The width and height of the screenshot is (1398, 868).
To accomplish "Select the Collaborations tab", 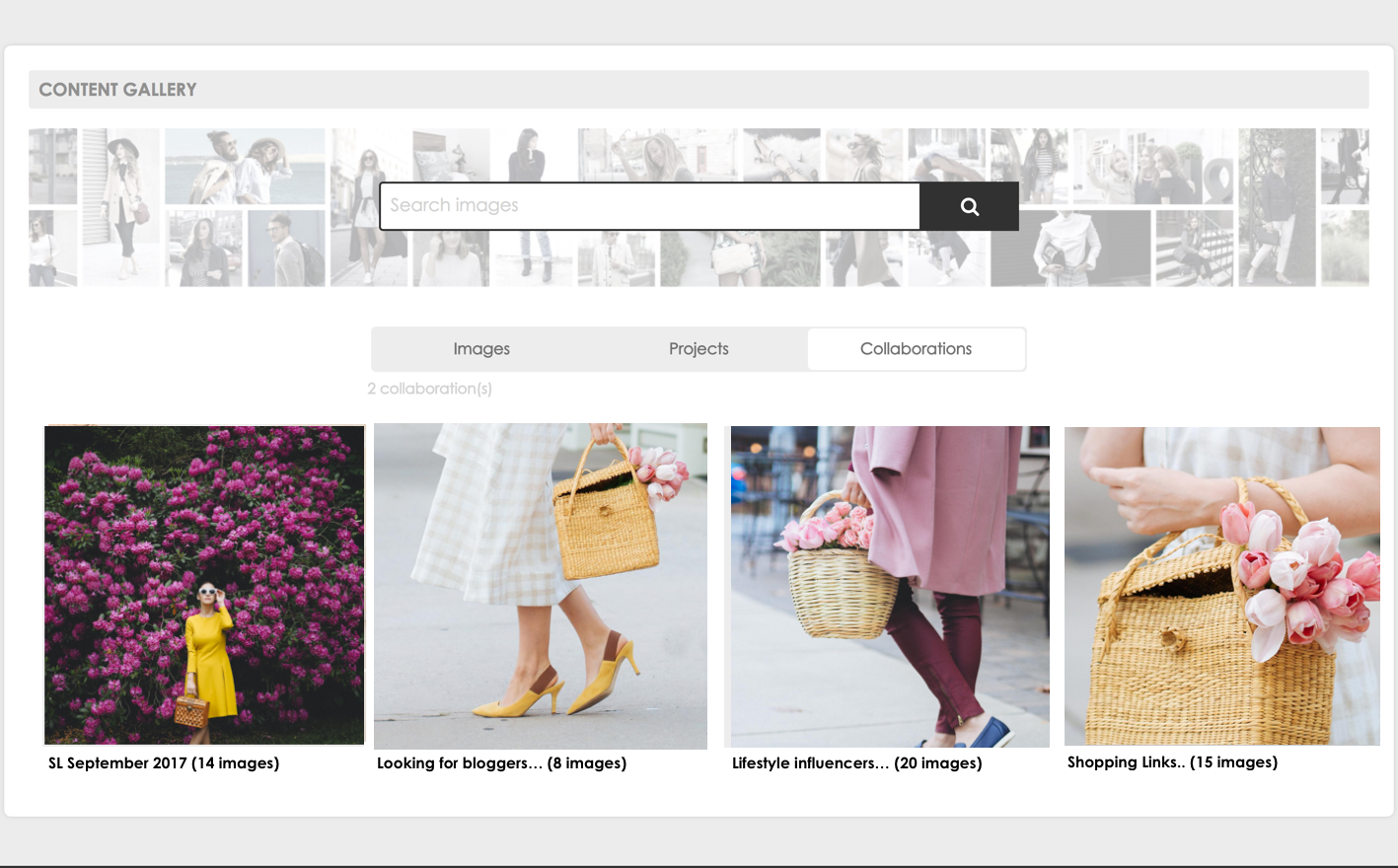I will coord(916,349).
